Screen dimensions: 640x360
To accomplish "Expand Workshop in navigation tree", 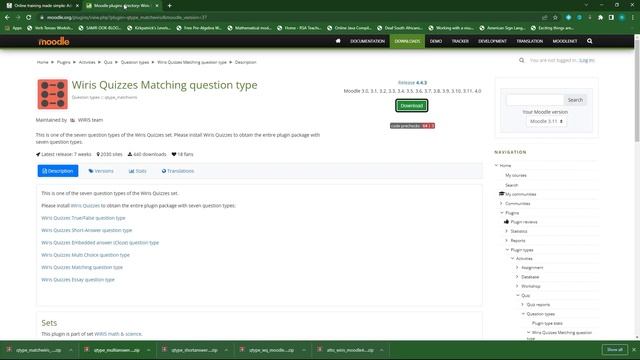I will 517,286.
